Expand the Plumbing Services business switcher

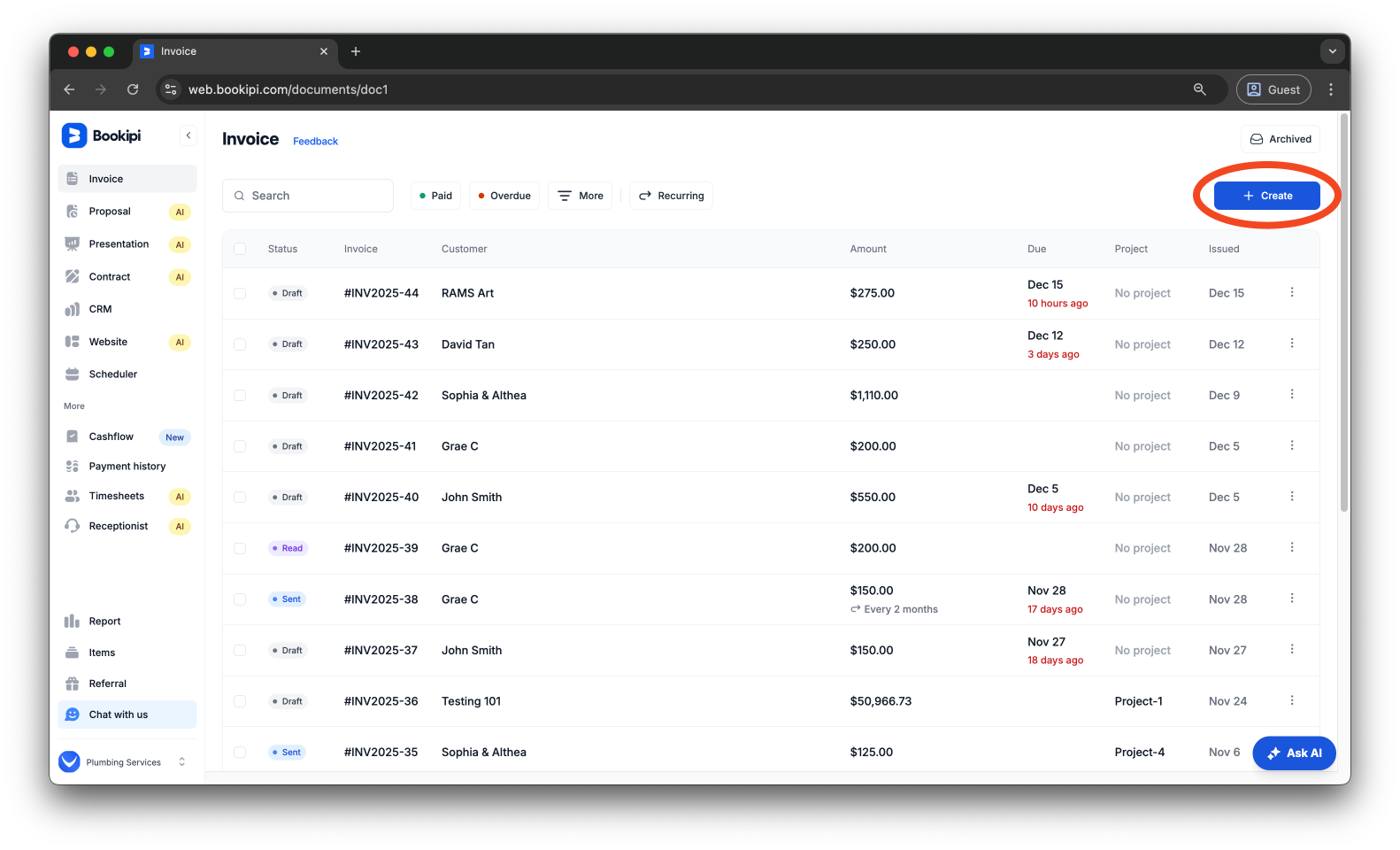182,761
